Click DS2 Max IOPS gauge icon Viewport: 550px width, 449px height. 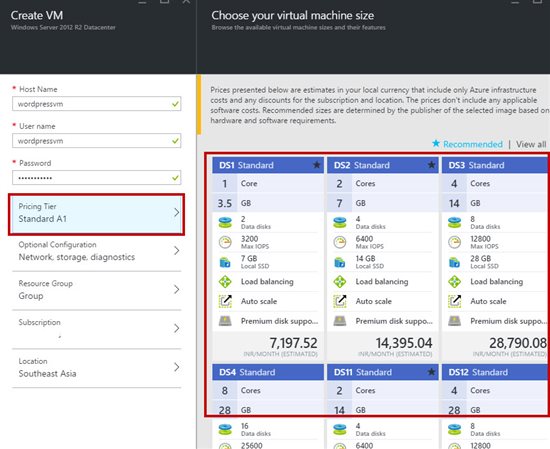pyautogui.click(x=340, y=242)
